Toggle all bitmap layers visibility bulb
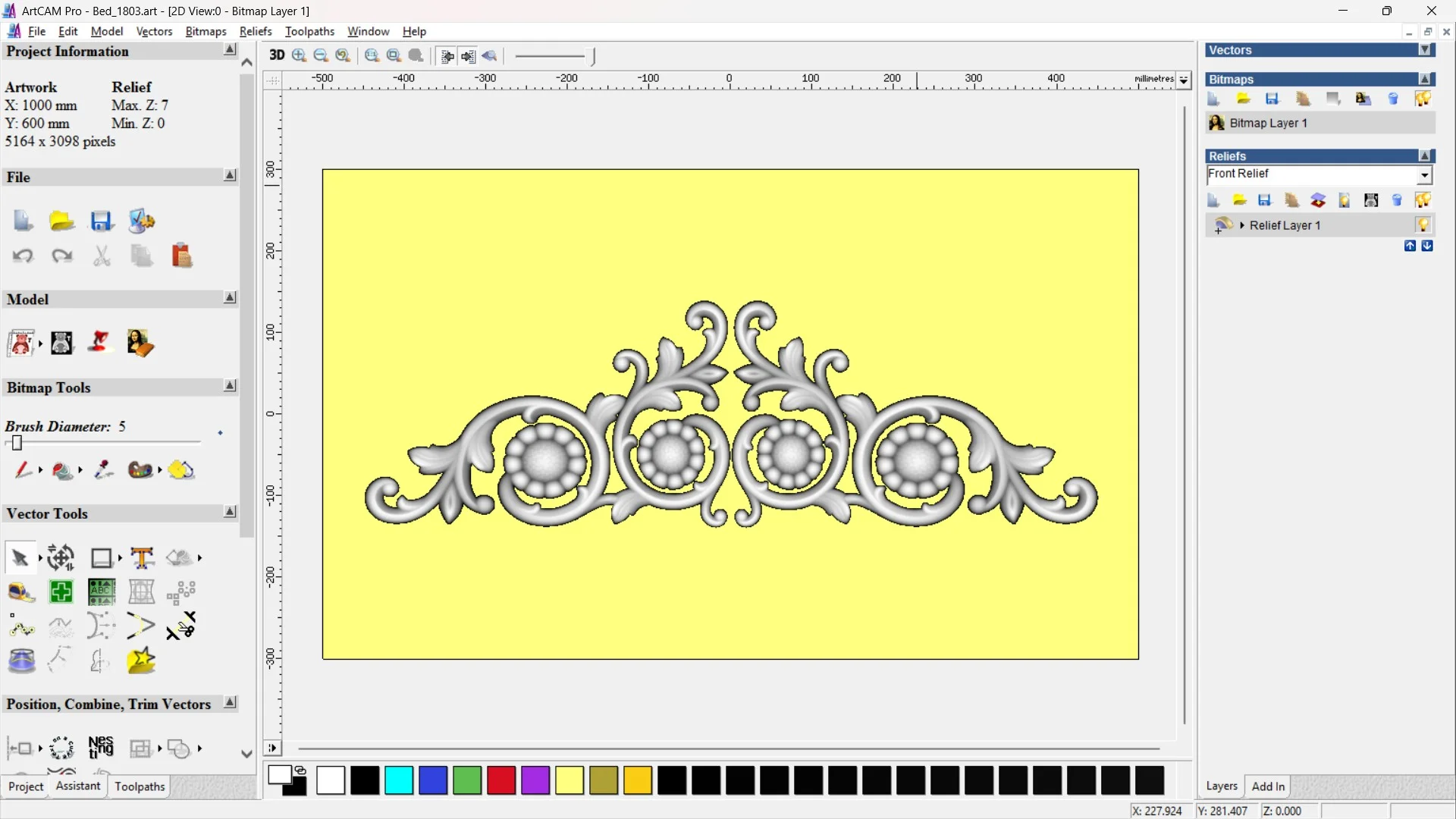 point(1423,99)
